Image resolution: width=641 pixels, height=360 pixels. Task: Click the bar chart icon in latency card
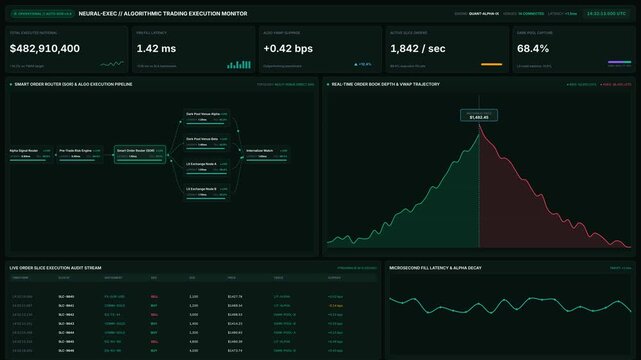pos(239,64)
